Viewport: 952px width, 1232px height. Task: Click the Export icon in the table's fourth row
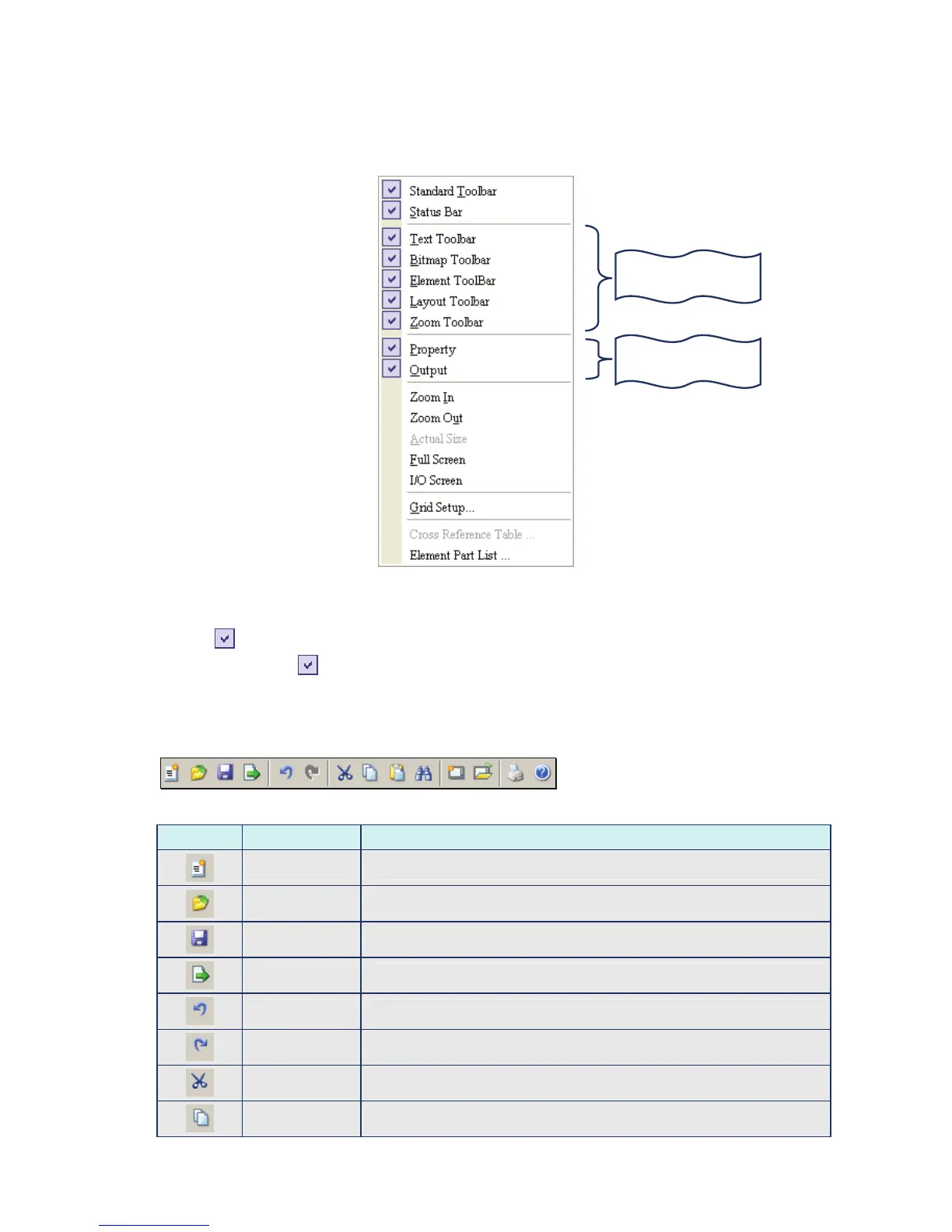(x=200, y=975)
